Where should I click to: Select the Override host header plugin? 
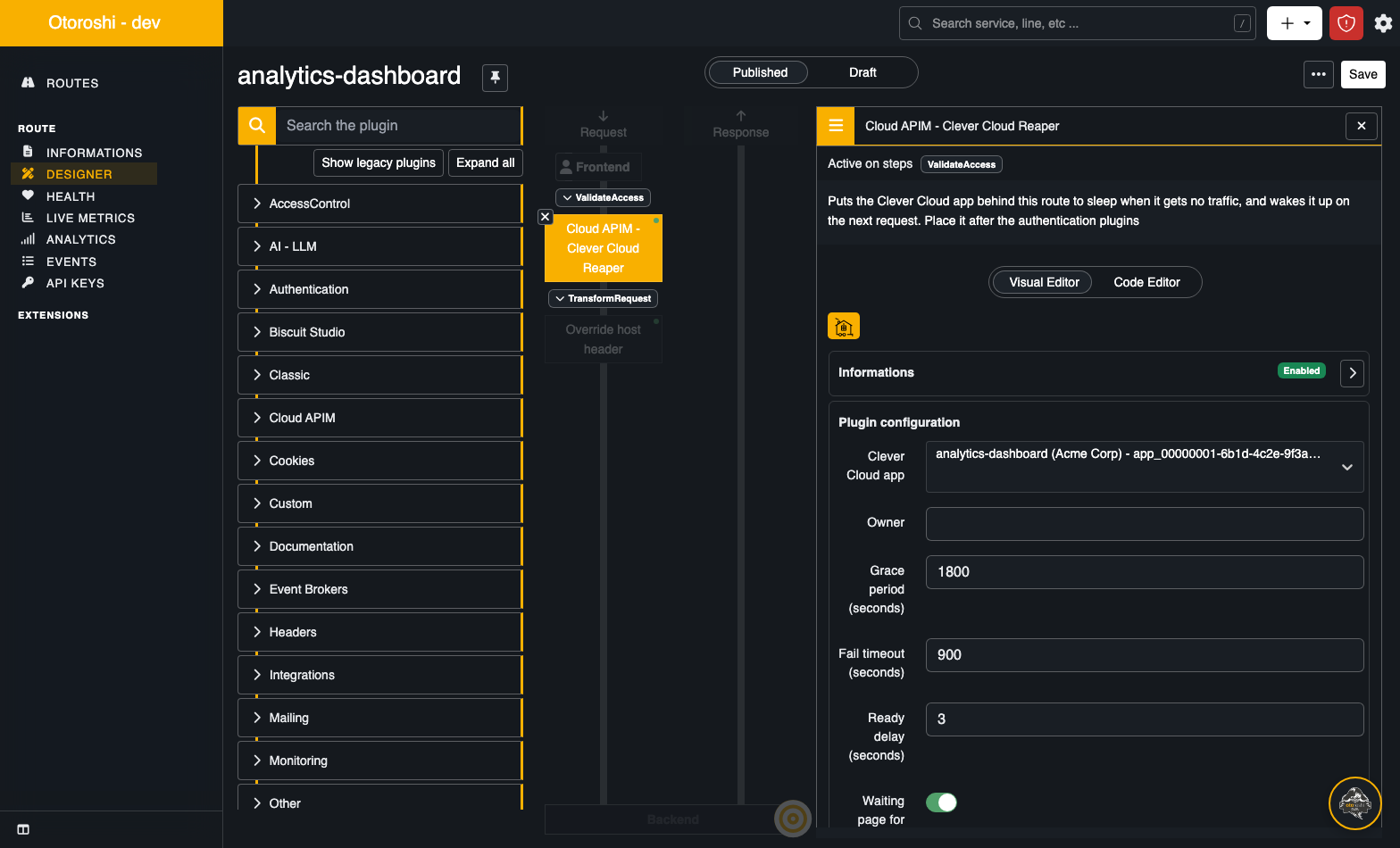(604, 339)
